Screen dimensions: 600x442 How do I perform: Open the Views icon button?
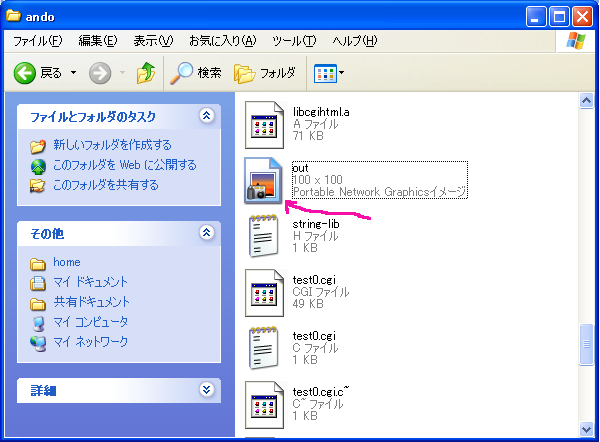(325, 73)
